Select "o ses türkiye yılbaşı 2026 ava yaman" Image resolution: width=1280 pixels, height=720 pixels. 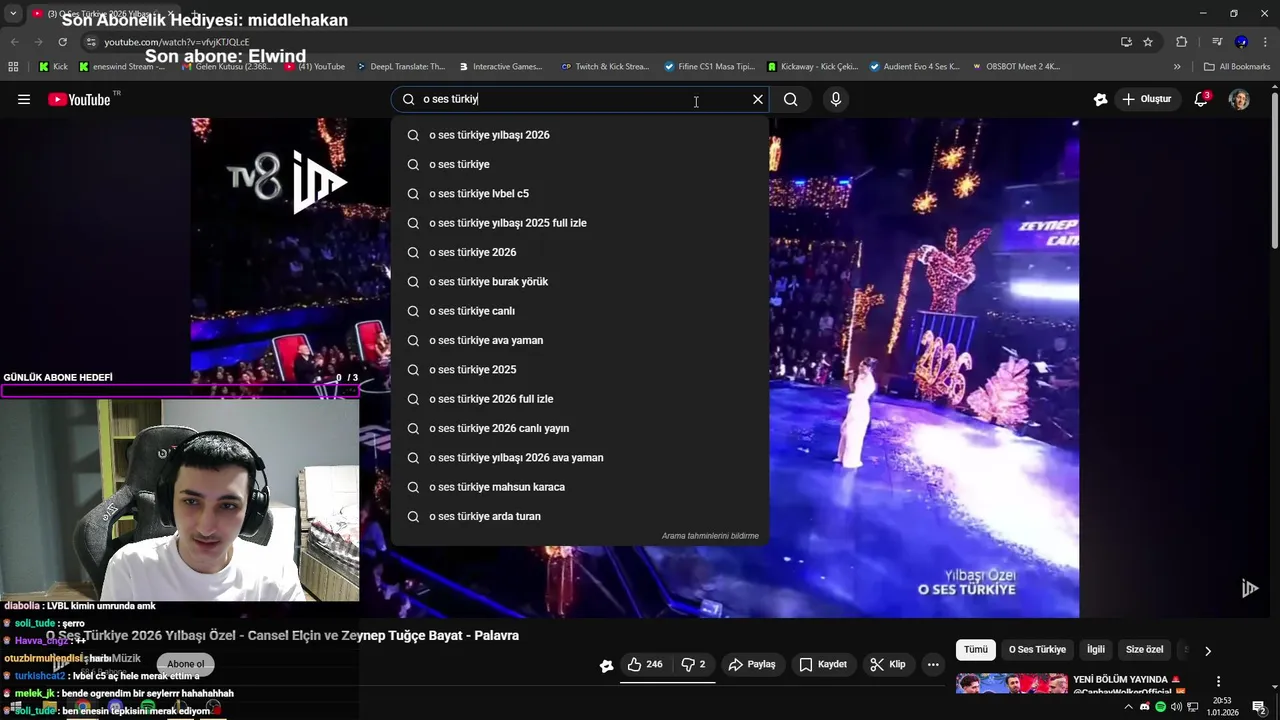(x=580, y=457)
